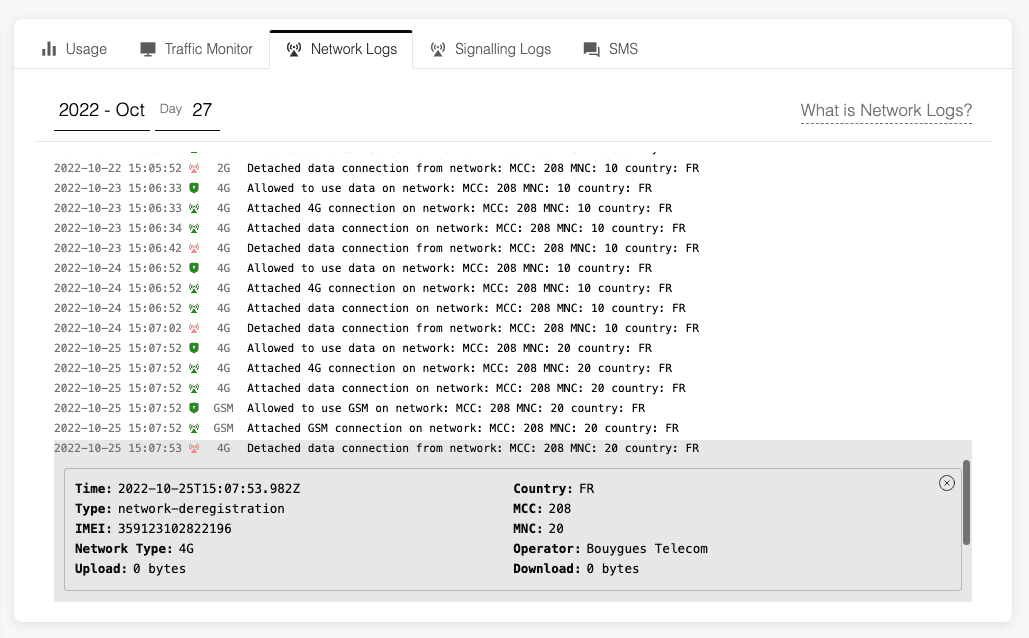This screenshot has height=638, width=1029.
Task: Select the 15:07:52 Attached data connection row
Action: (450, 388)
